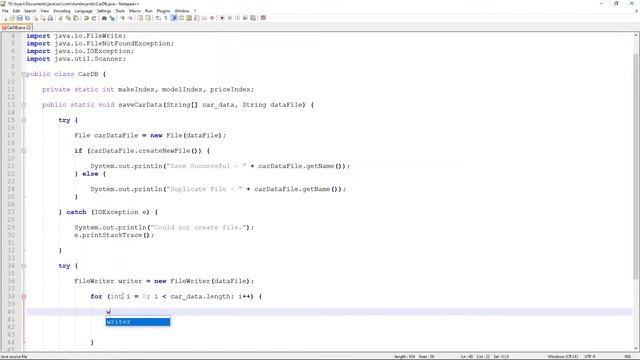640x360 pixels.
Task: Click the Run Macro Multiple Times icon
Action: [245, 18]
